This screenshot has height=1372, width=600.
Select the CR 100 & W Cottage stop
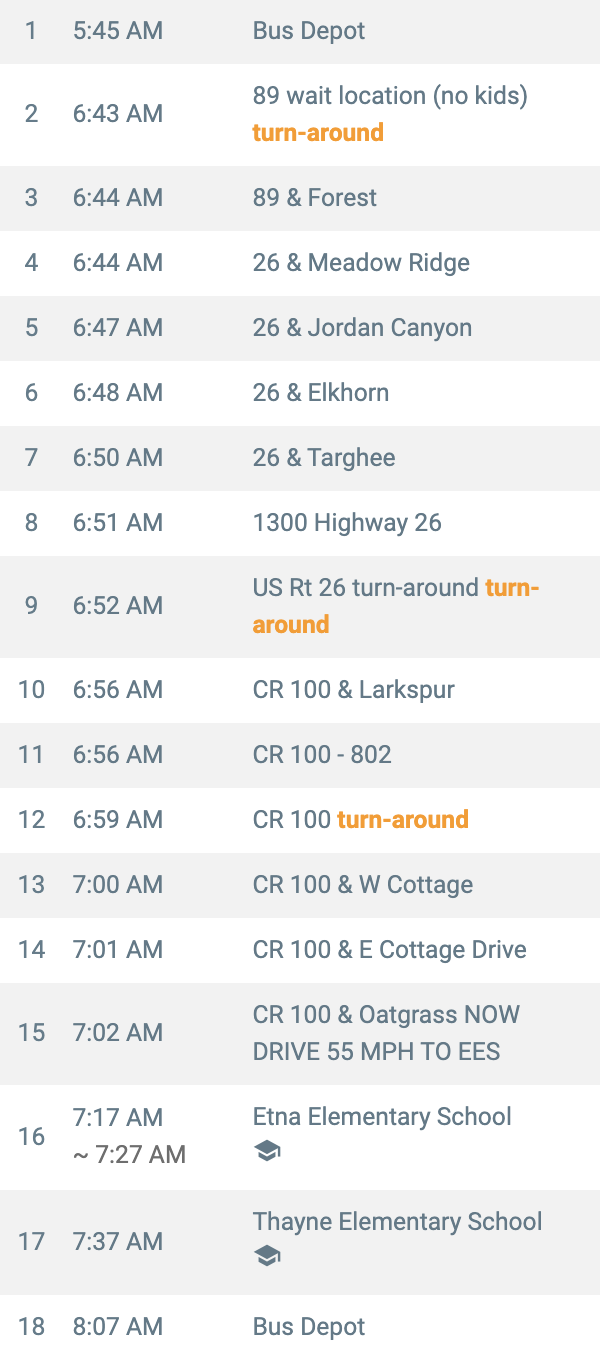362,885
